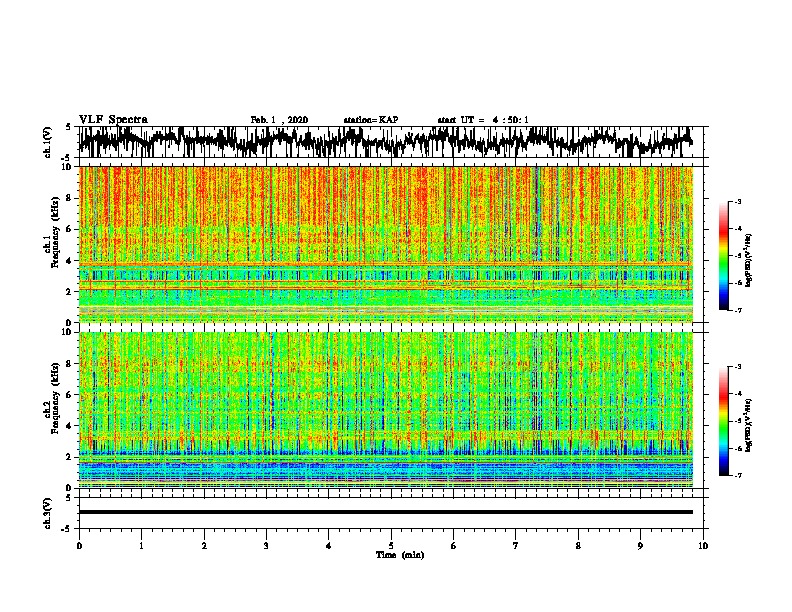The height and width of the screenshot is (612, 792).
Task: Click inside the ch.1 spectrogram plot
Action: click(x=386, y=244)
